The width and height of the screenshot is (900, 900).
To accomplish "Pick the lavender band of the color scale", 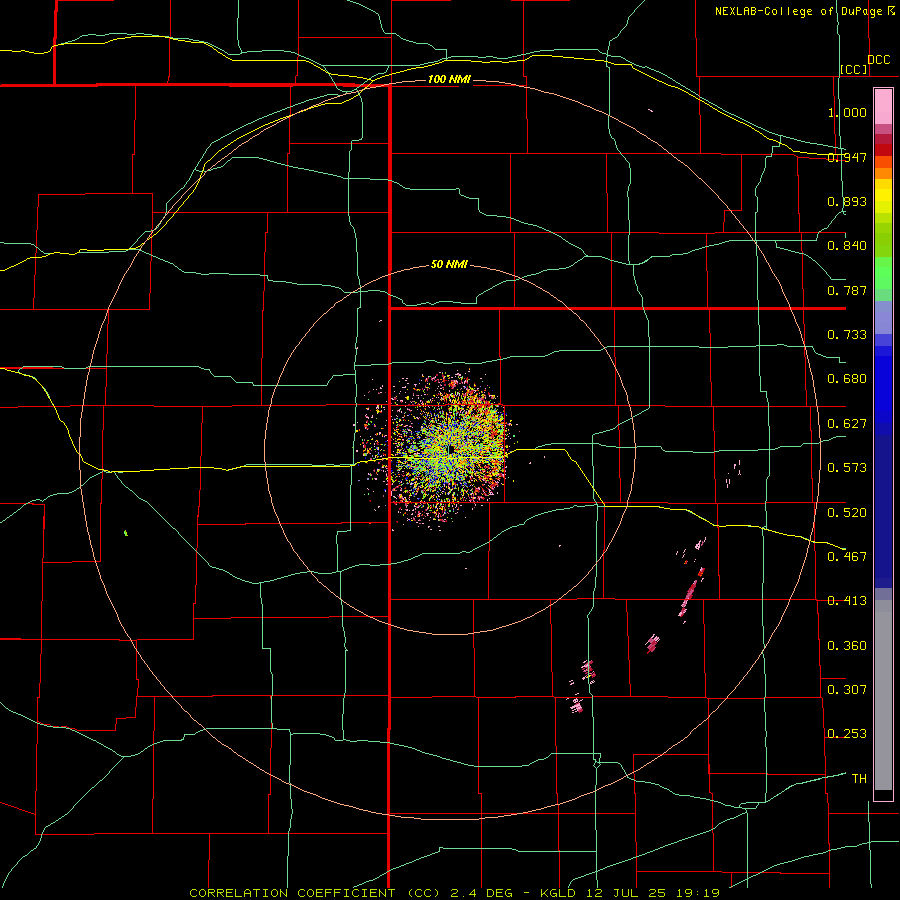I will (883, 317).
